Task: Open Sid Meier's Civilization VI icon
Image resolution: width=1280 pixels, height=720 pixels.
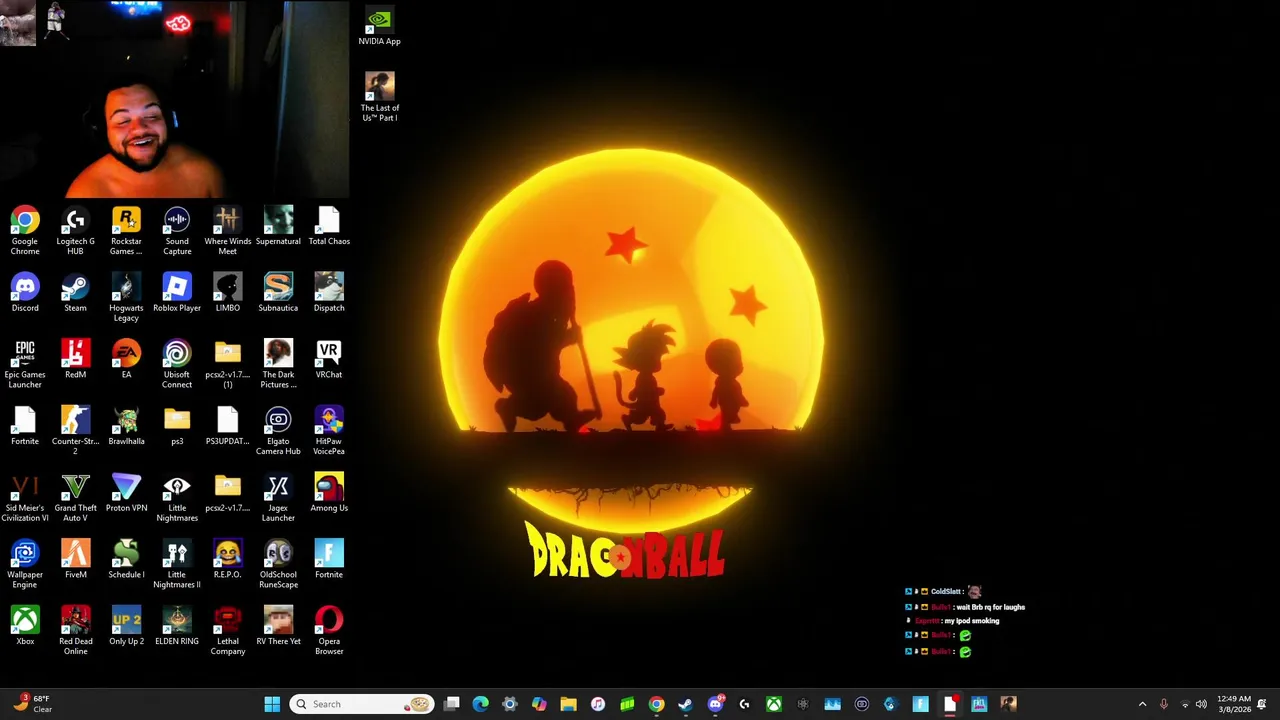Action: (x=25, y=498)
